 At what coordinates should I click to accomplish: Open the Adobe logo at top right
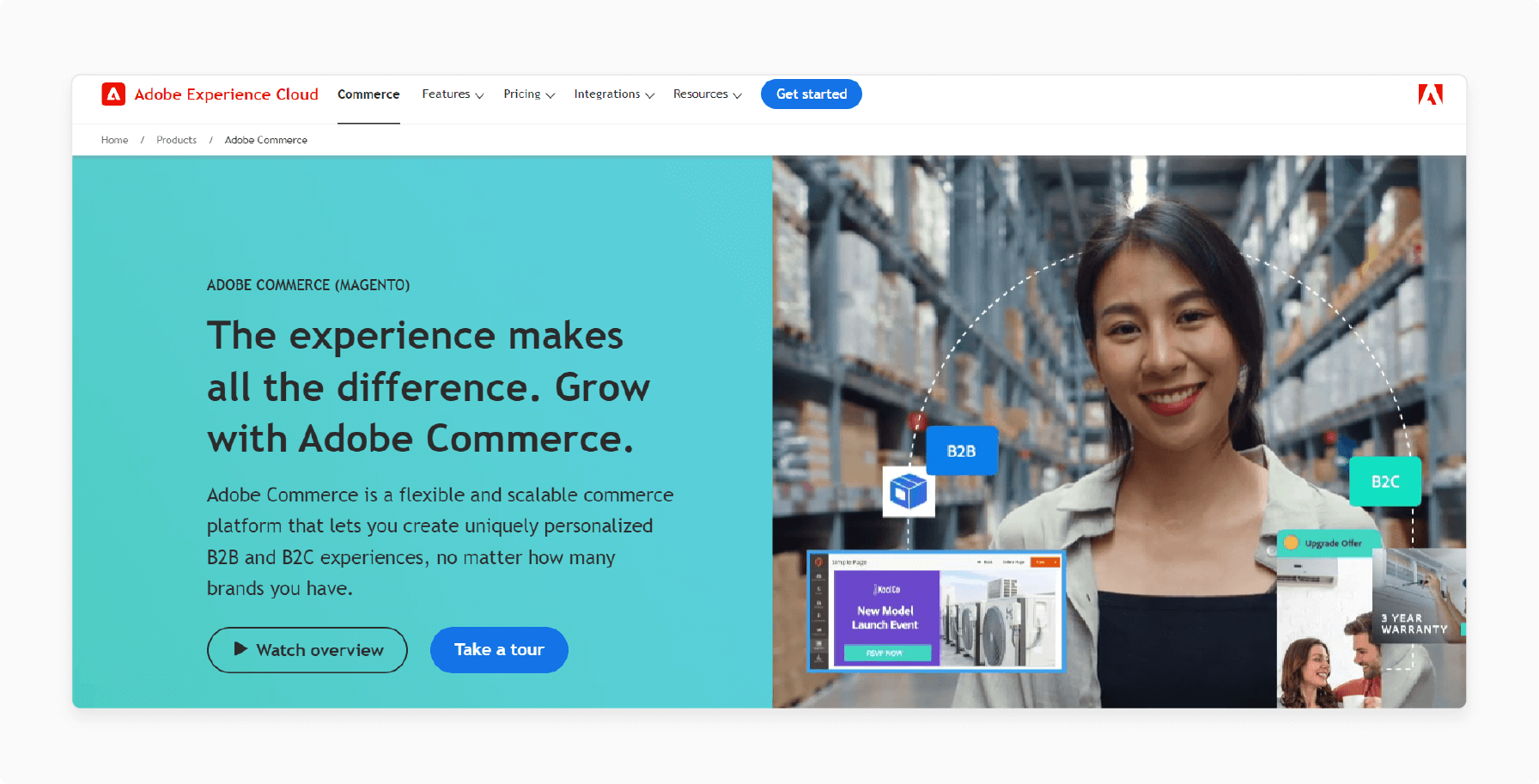[1430, 94]
